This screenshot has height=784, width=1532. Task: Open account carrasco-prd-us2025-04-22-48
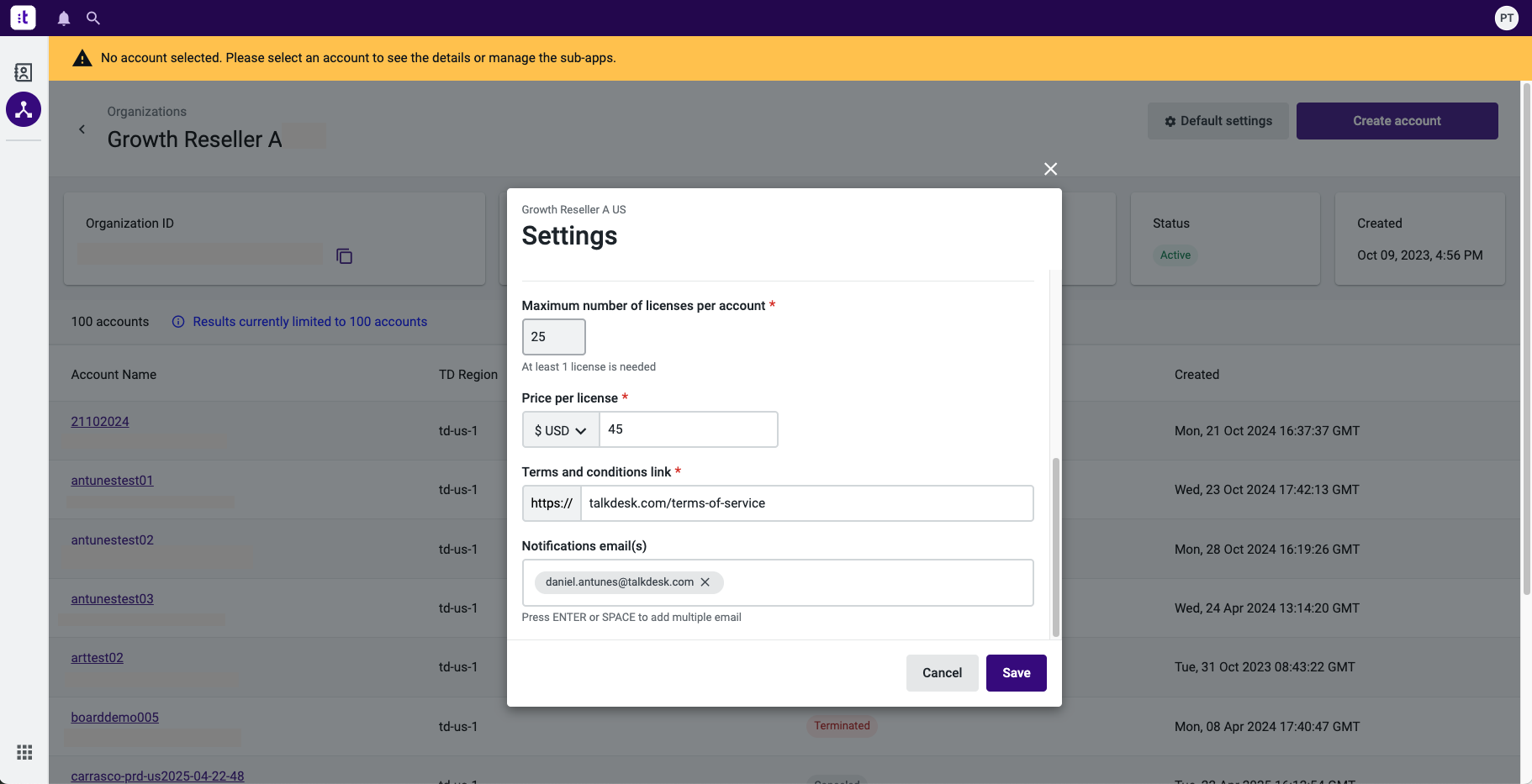click(x=157, y=776)
